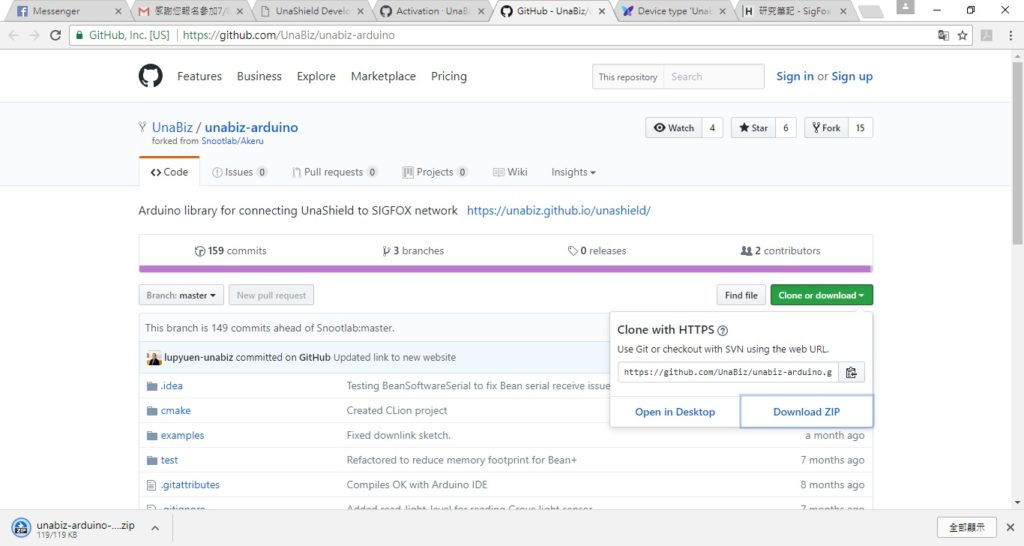
Task: Close the downloads bar
Action: tap(1010, 527)
